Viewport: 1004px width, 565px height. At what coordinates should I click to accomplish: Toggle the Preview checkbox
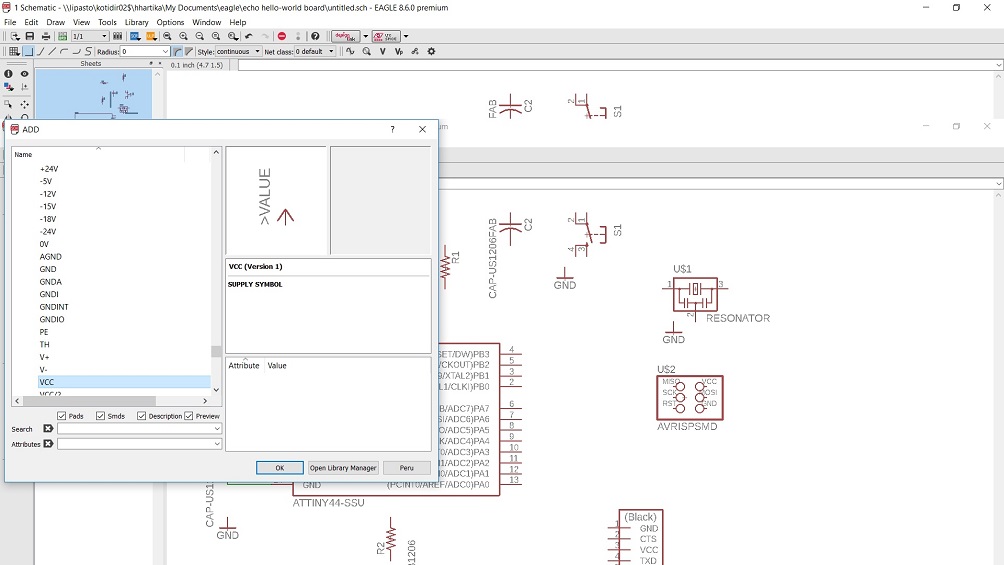click(x=189, y=416)
